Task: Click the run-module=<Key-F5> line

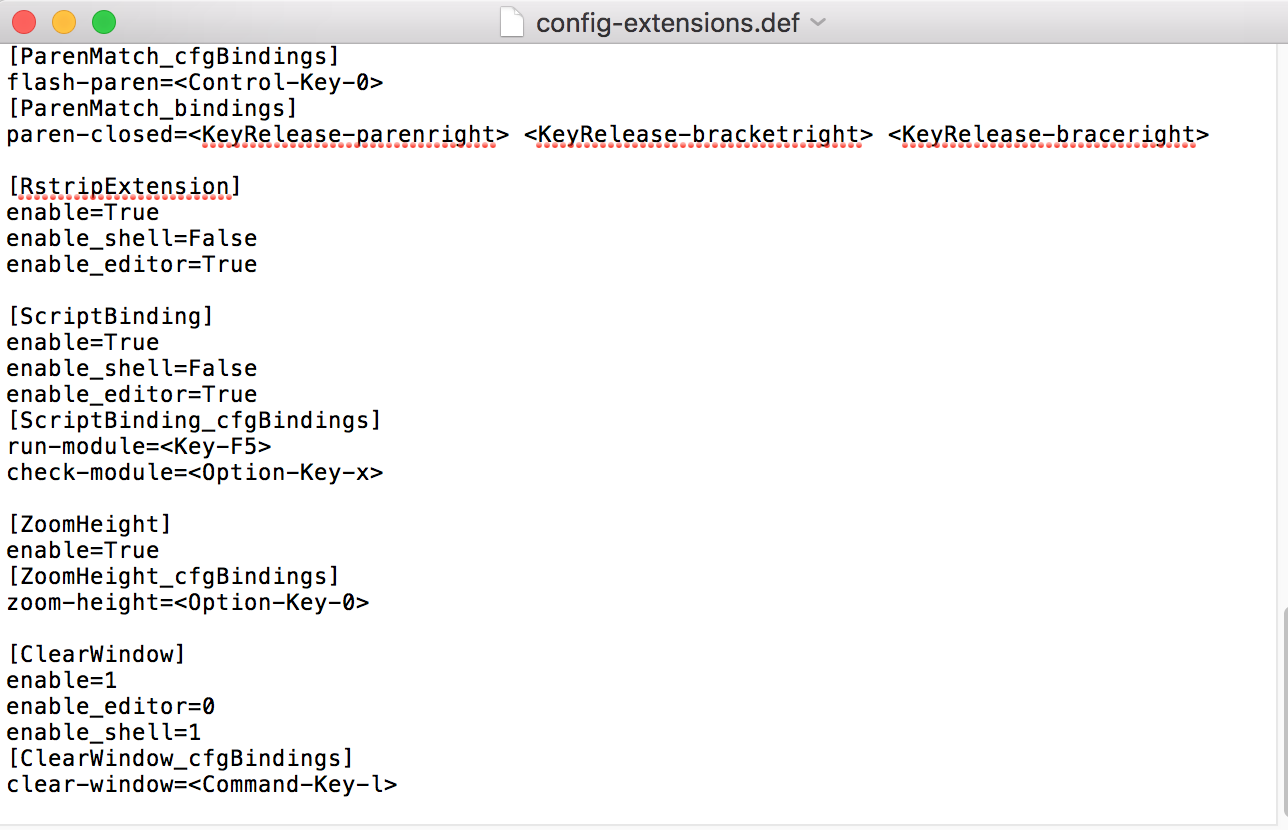Action: (x=139, y=446)
